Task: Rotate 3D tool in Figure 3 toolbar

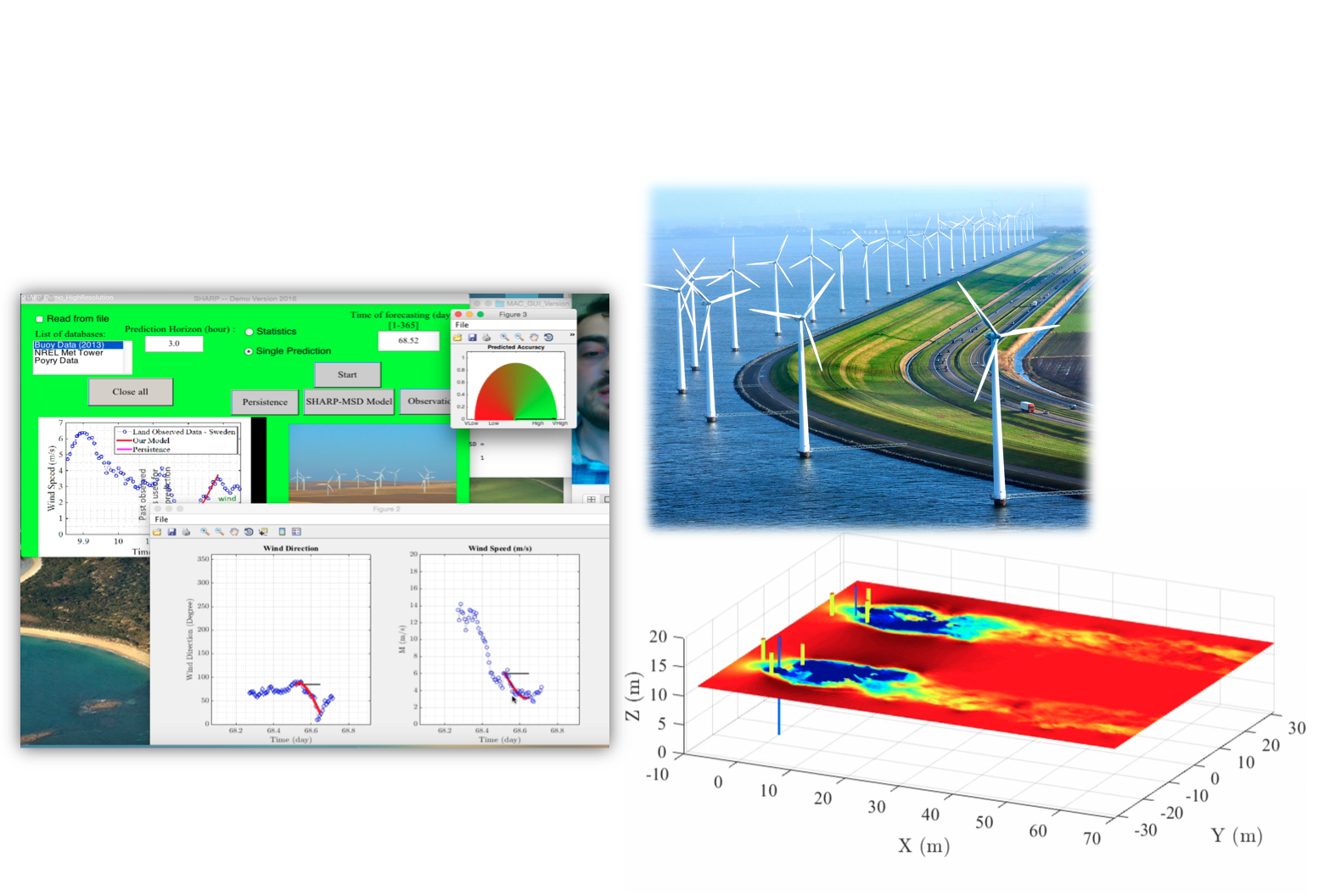Action: (x=548, y=337)
